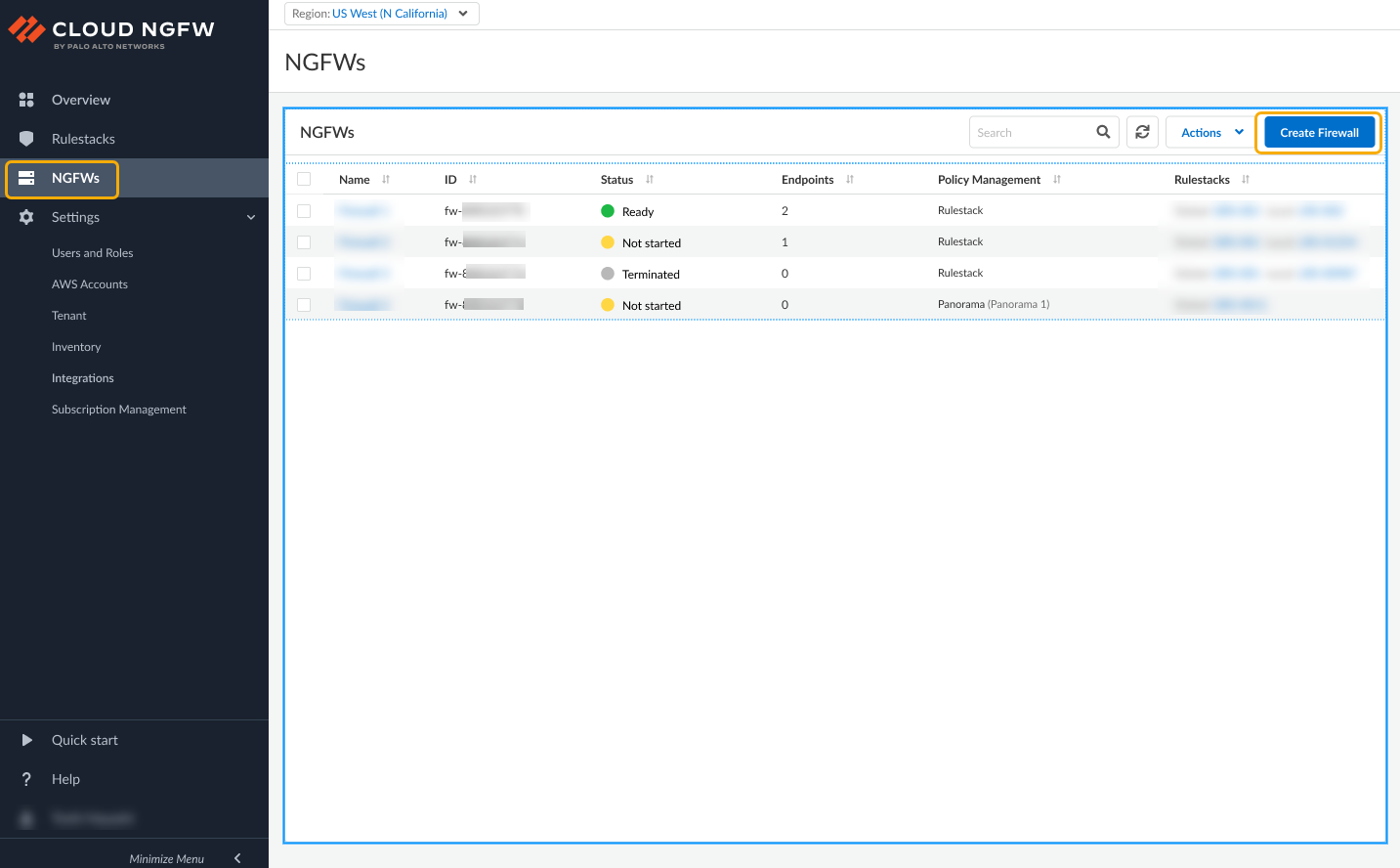Image resolution: width=1400 pixels, height=868 pixels.
Task: Open the NGFWs sidebar menu item
Action: [x=75, y=178]
